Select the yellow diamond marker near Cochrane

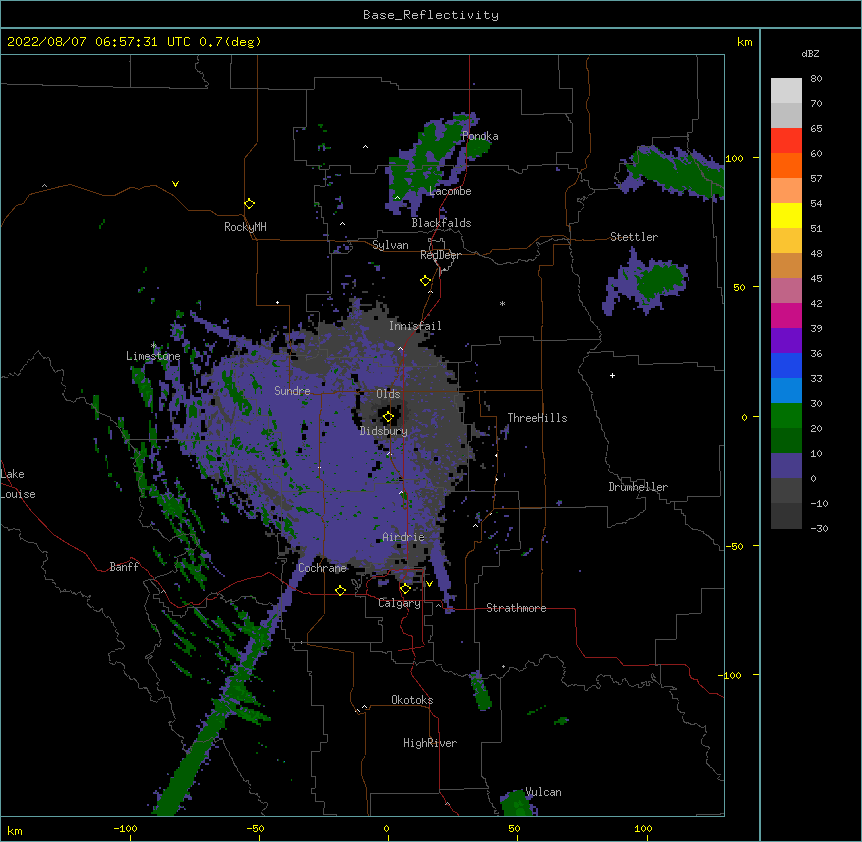click(340, 590)
